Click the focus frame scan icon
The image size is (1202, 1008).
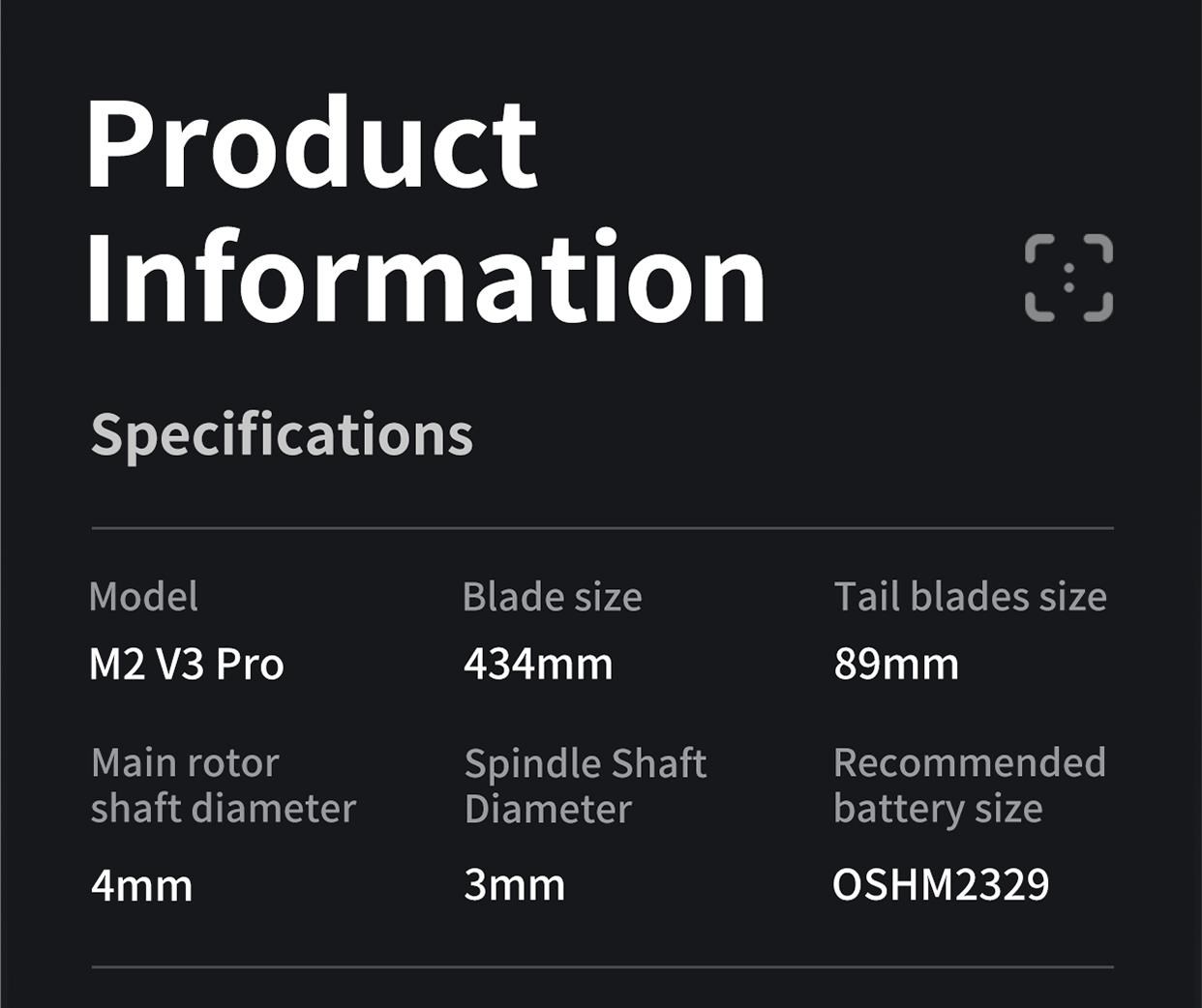pyautogui.click(x=1068, y=278)
